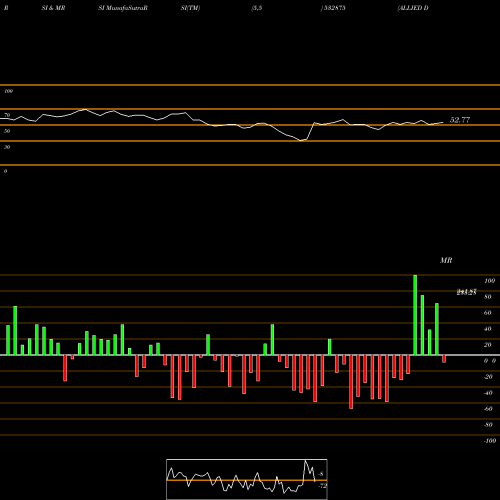Click the MR axis "80" label
This screenshot has width=500, height=500.
488,297
